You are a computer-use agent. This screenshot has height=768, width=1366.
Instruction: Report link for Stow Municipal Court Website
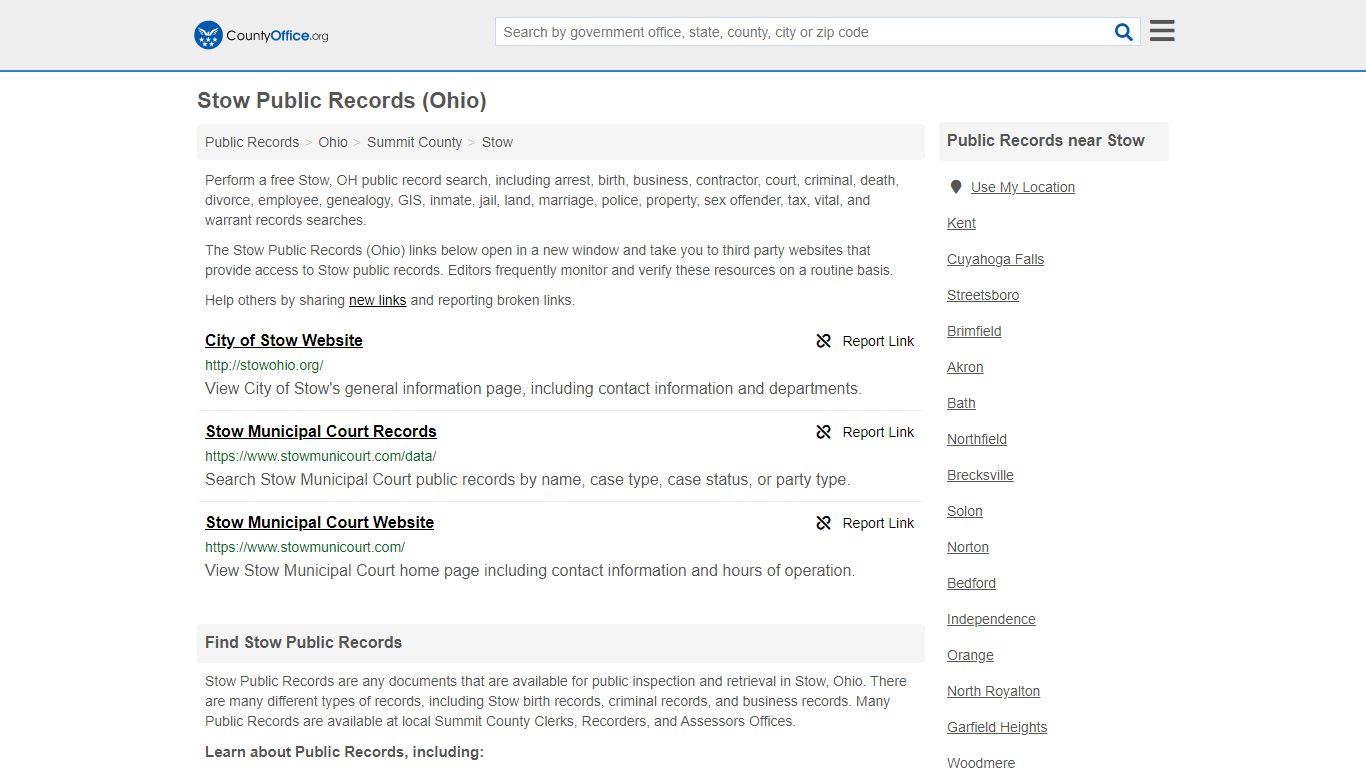[x=878, y=523]
